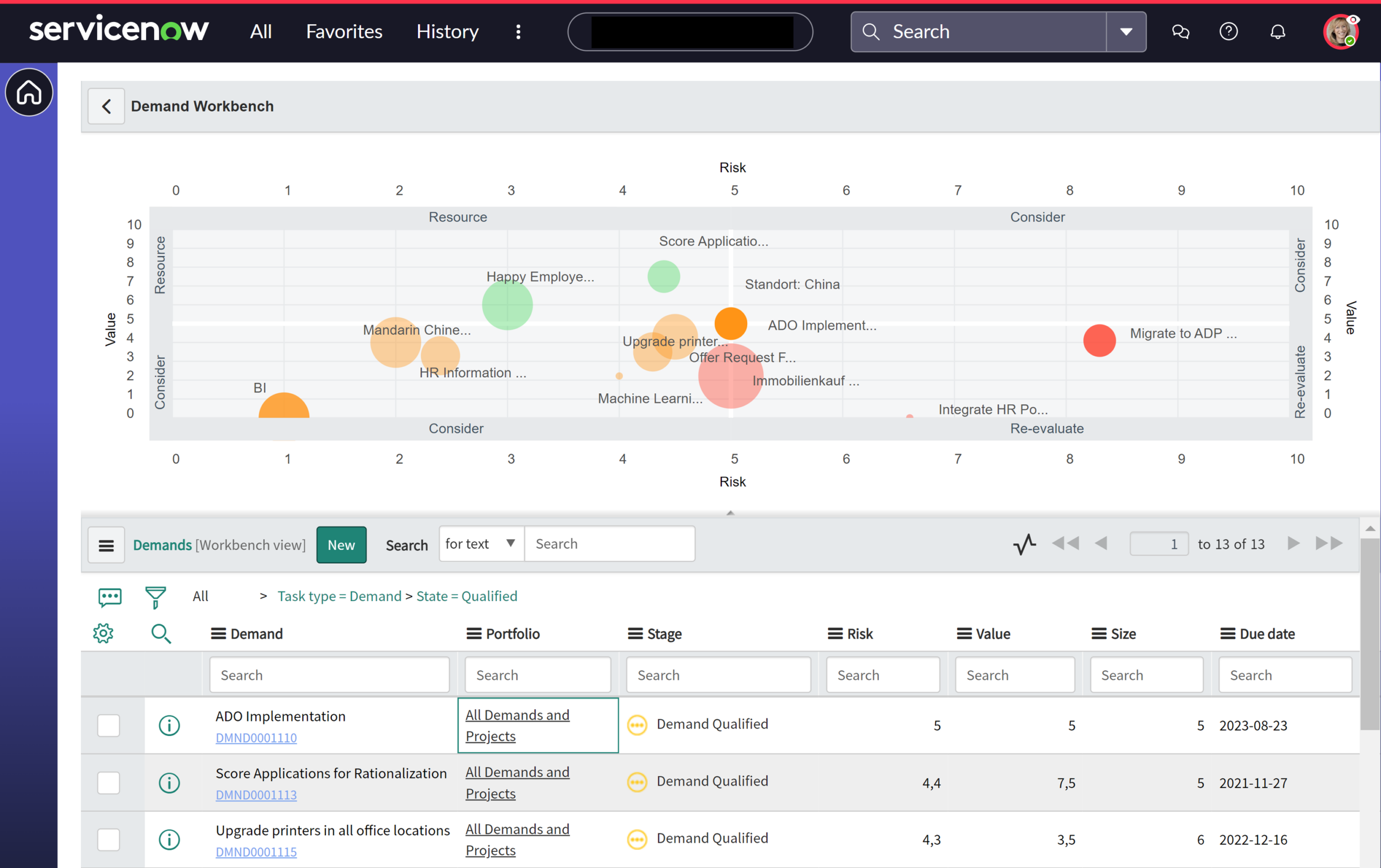Screen dimensions: 1381x868
Task: Click Task type = Demand breadcrumb
Action: click(339, 596)
